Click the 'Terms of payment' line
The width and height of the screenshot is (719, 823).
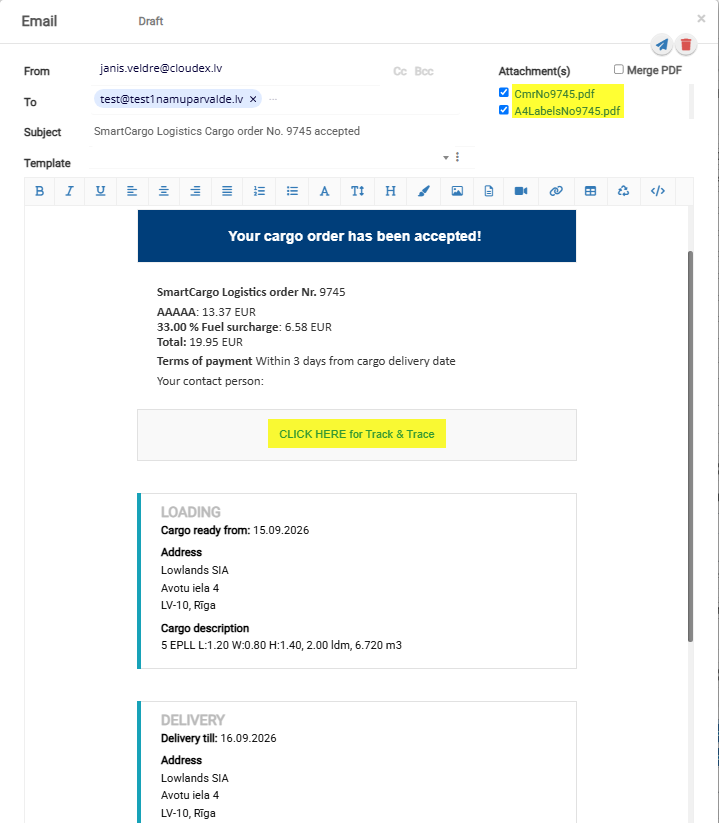tap(306, 361)
